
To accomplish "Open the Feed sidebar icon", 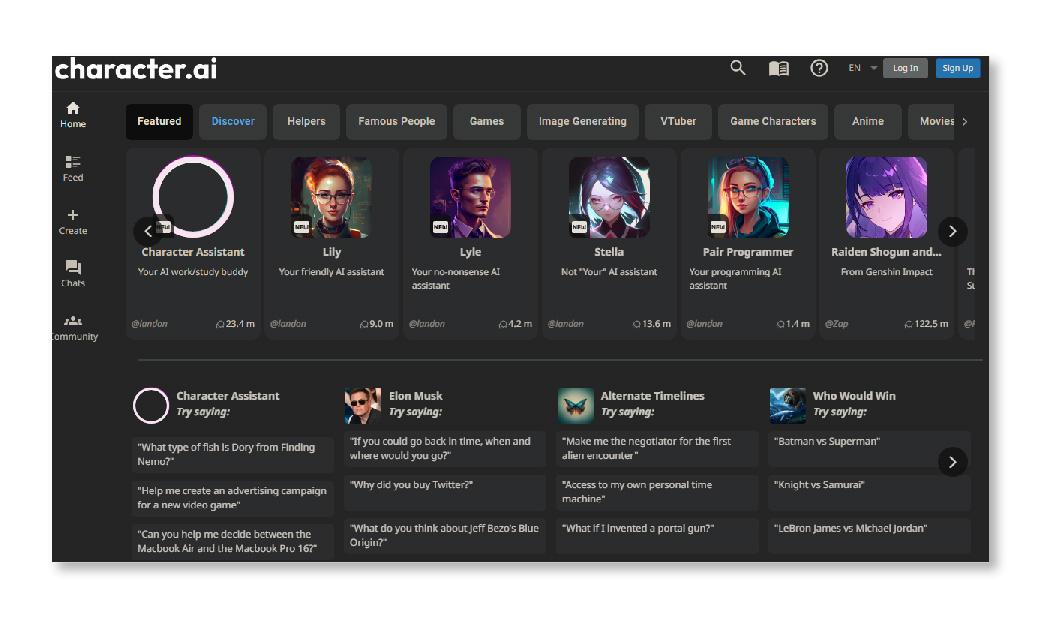I will click(x=73, y=168).
